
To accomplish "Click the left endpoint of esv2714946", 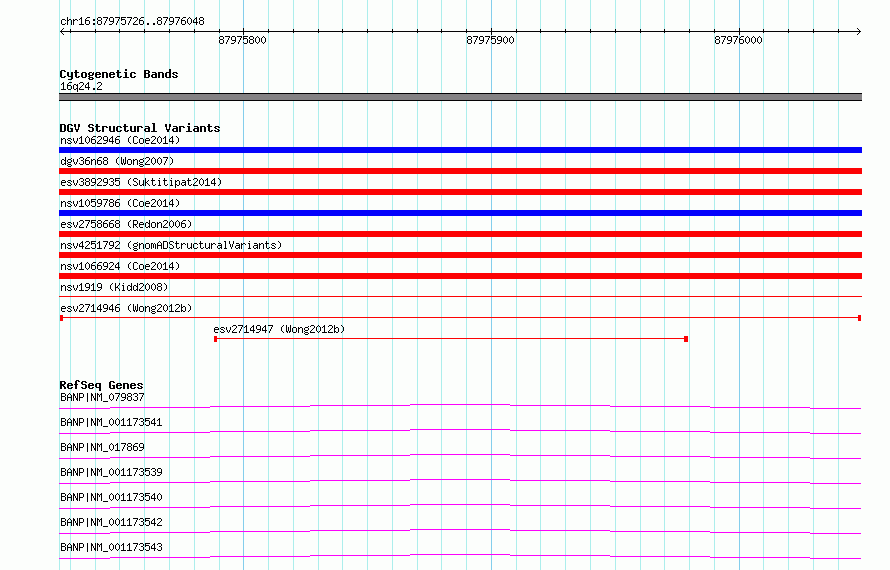I will pyautogui.click(x=61, y=318).
